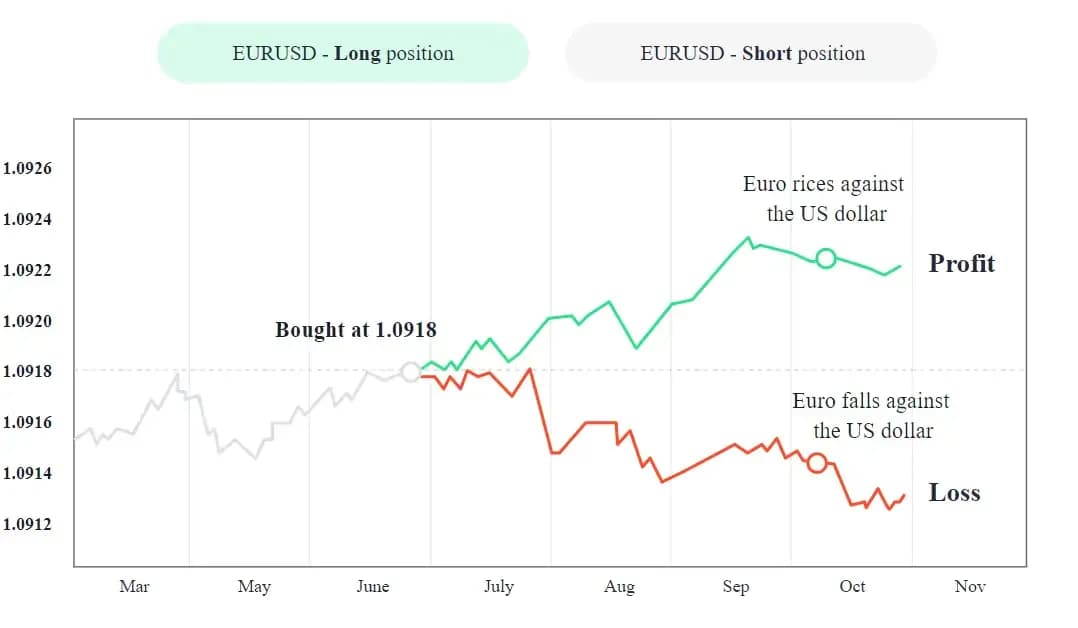Click the gray circle marker at the buy point

pyautogui.click(x=410, y=372)
